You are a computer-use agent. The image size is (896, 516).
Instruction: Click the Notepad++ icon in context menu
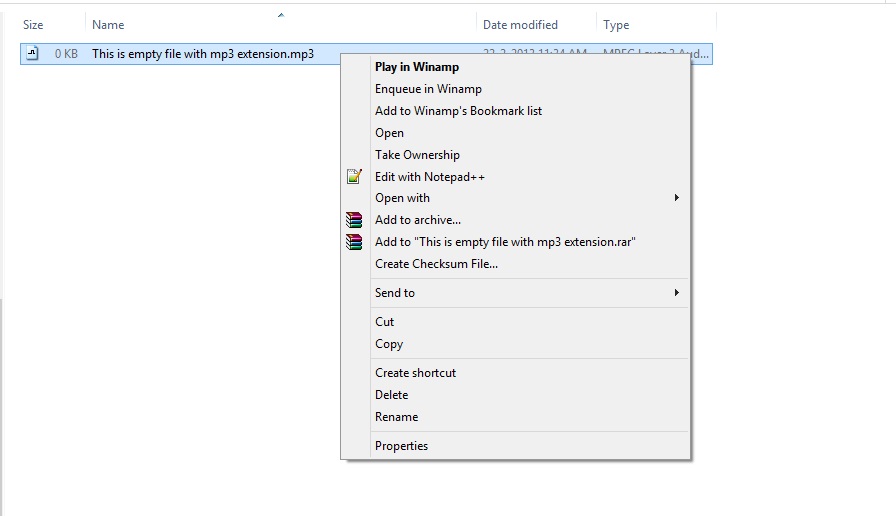pyautogui.click(x=354, y=177)
